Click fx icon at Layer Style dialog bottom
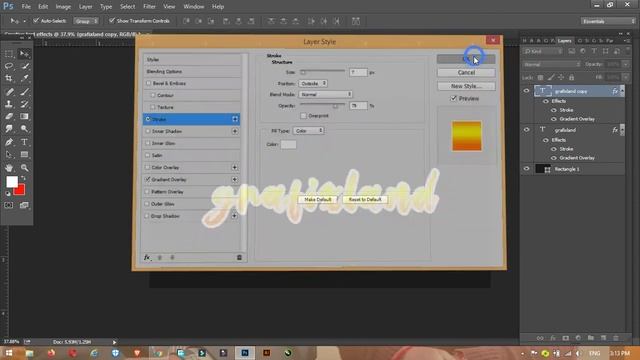The image size is (640, 360). (x=147, y=258)
